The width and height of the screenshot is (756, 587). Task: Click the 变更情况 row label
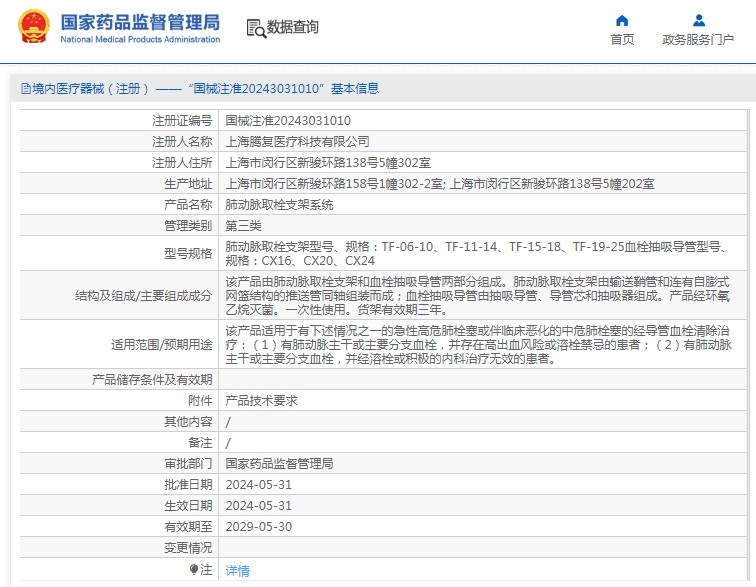[188, 548]
